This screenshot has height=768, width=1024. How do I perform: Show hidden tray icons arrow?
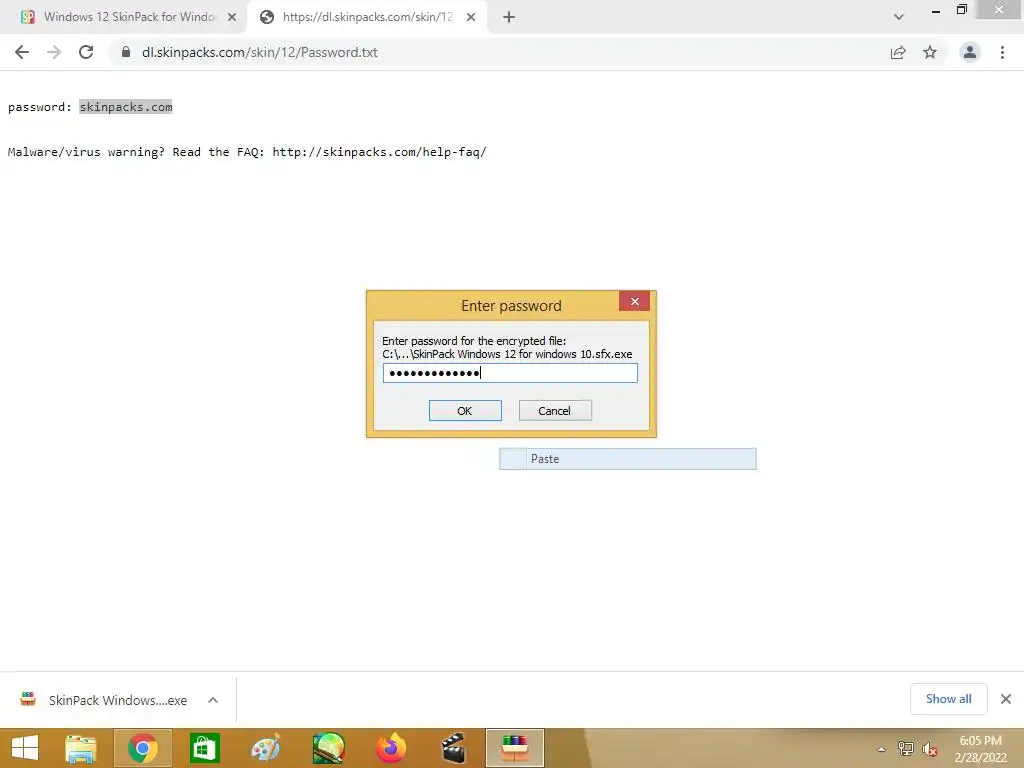pyautogui.click(x=882, y=749)
